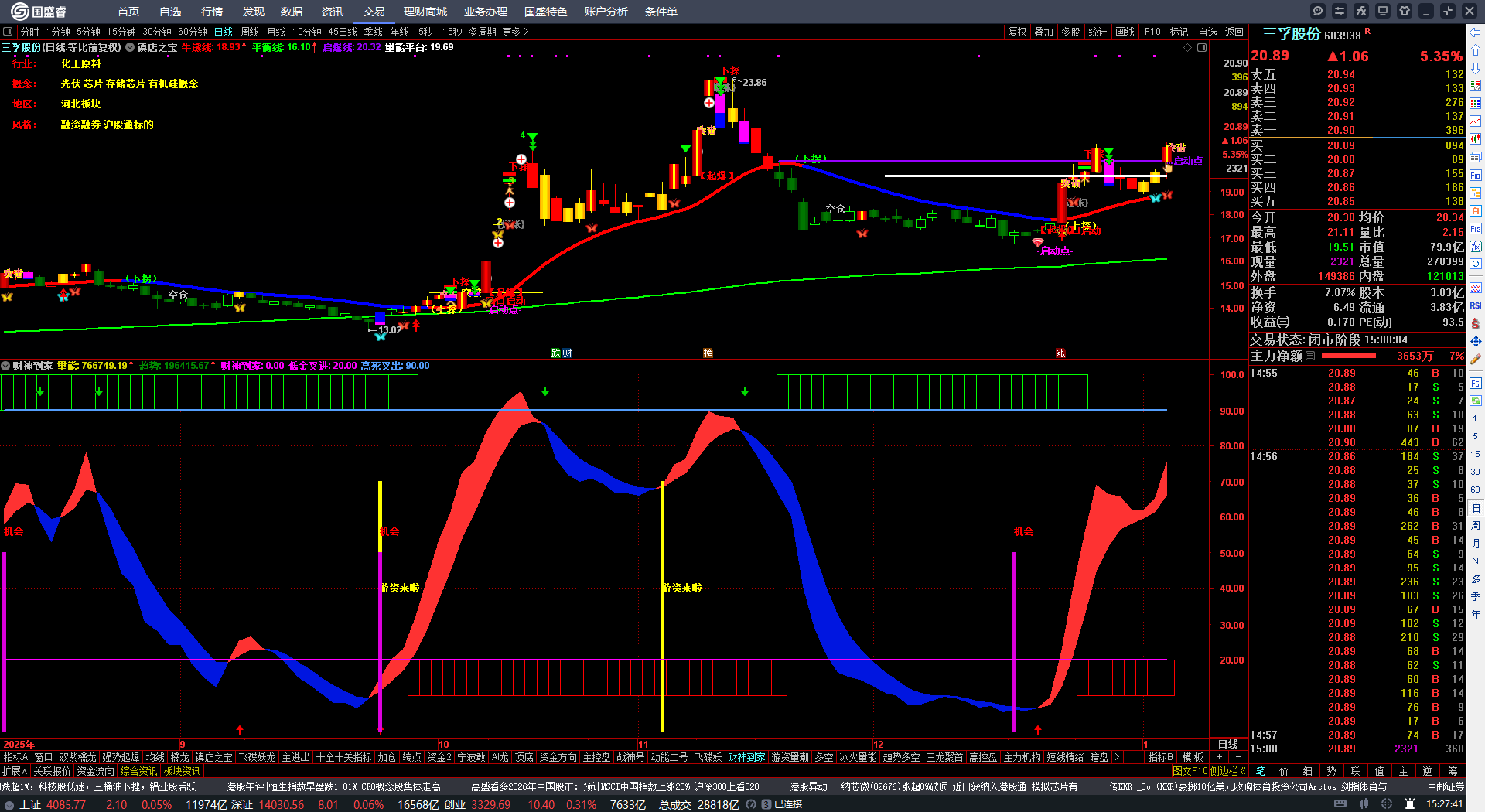The width and height of the screenshot is (1485, 812).
Task: Open the candlestick chart sidebar icon
Action: (x=1476, y=139)
